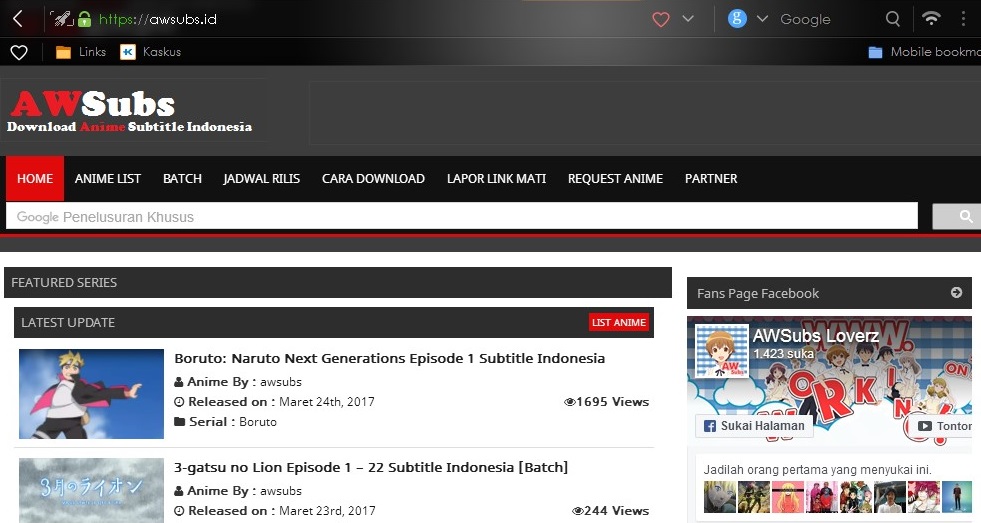
Task: Click the folder icon beside Boruto Serial
Action: (x=180, y=422)
